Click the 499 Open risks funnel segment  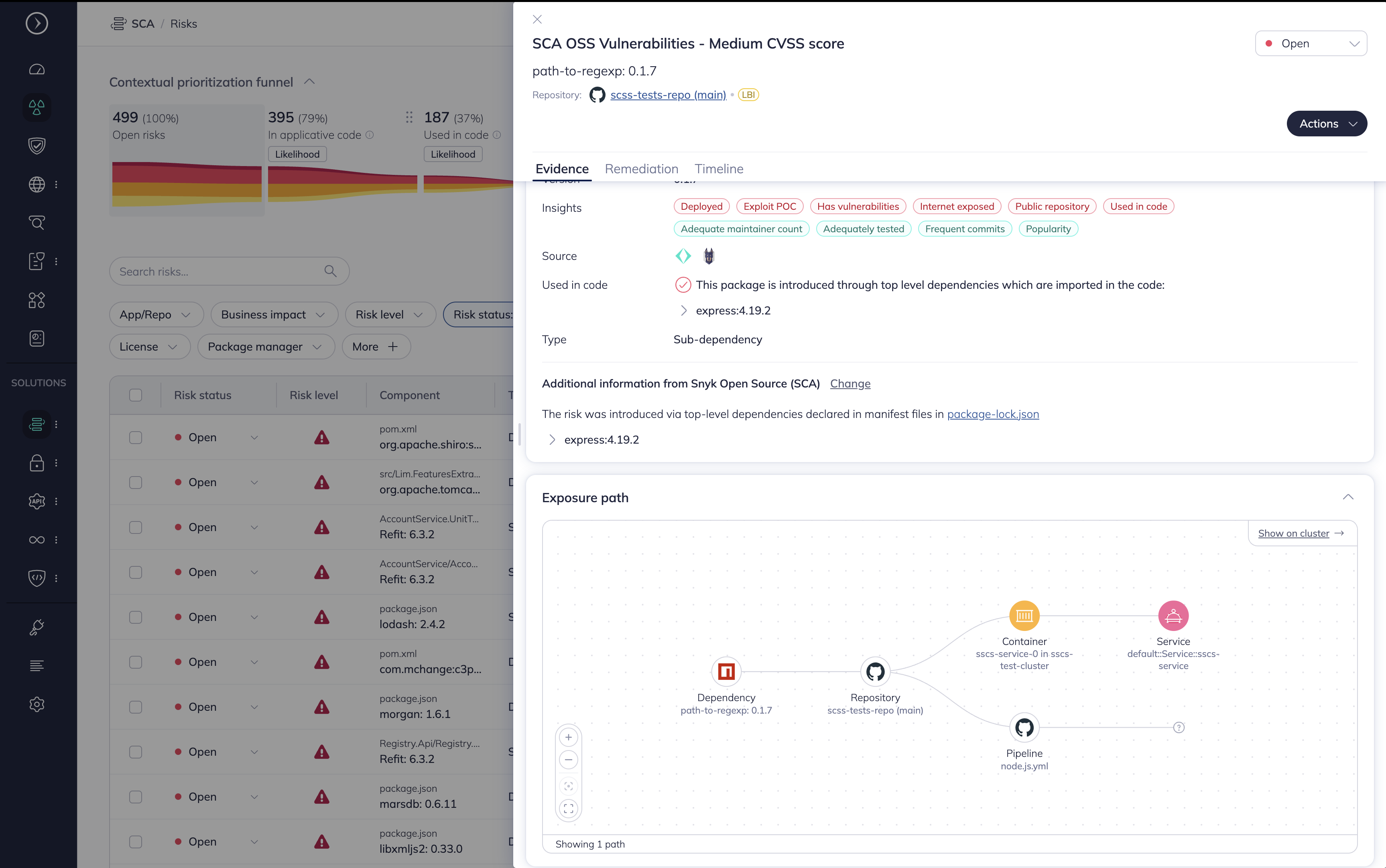[187, 160]
